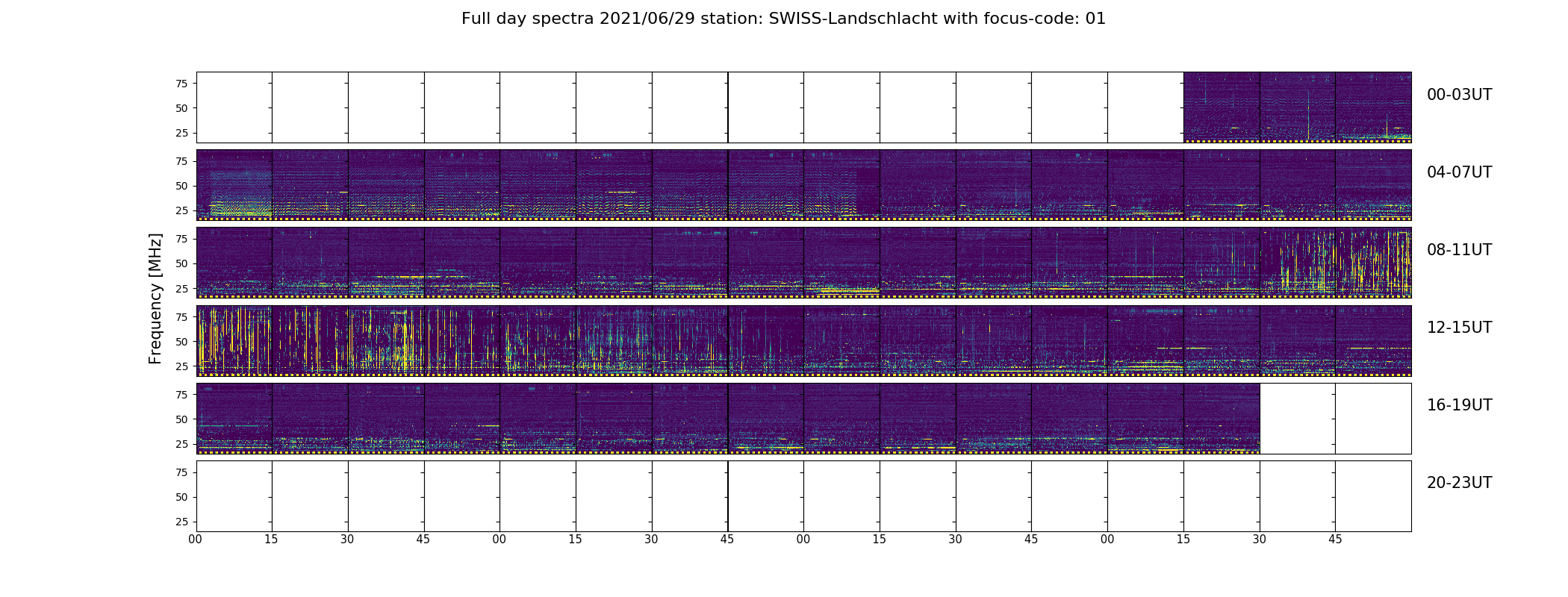Click the 75 tick label of the 00-03UT row
Image resolution: width=1568 pixels, height=597 pixels.
click(181, 84)
